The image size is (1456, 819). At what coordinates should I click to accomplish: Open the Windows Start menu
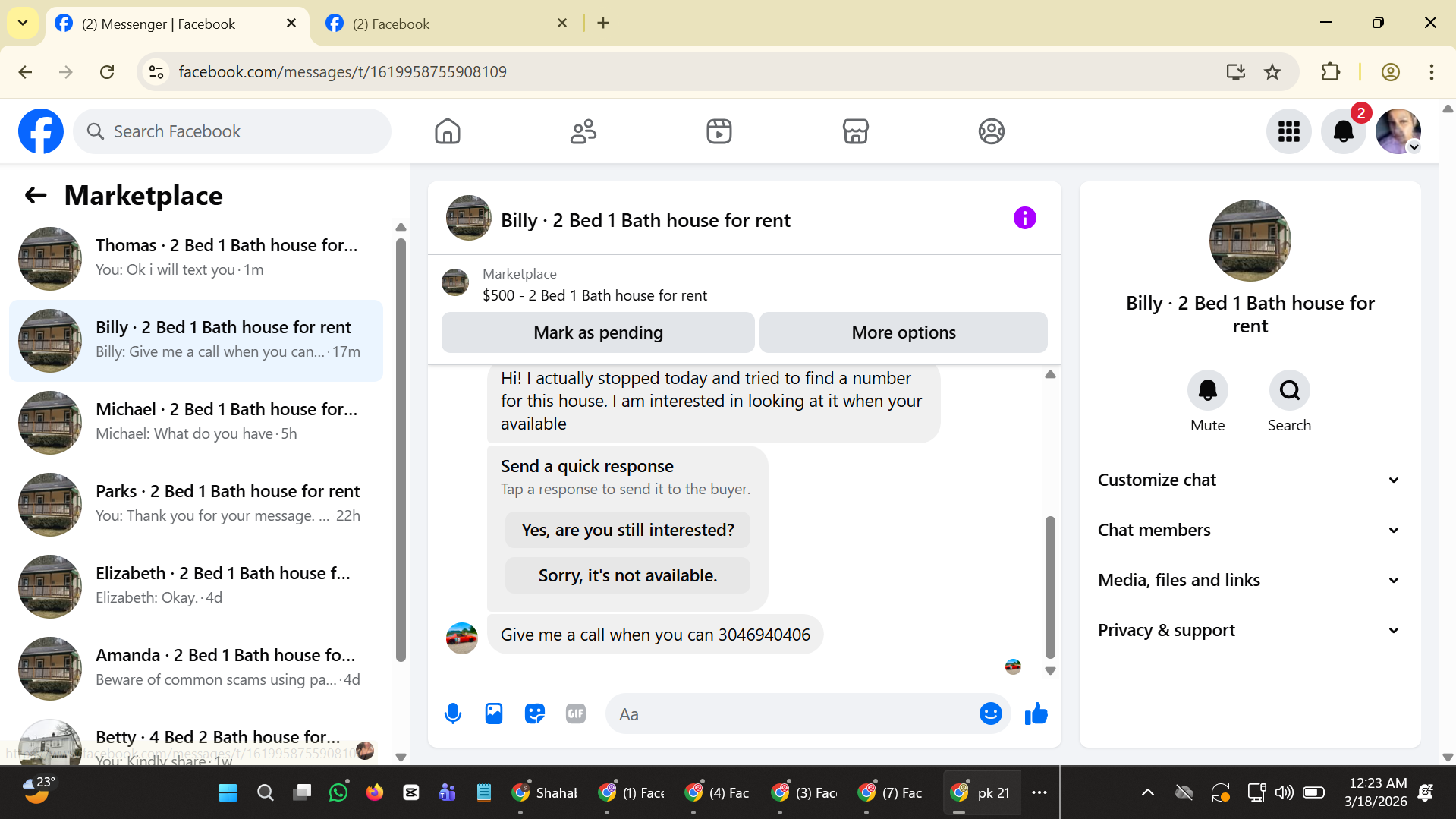click(228, 792)
